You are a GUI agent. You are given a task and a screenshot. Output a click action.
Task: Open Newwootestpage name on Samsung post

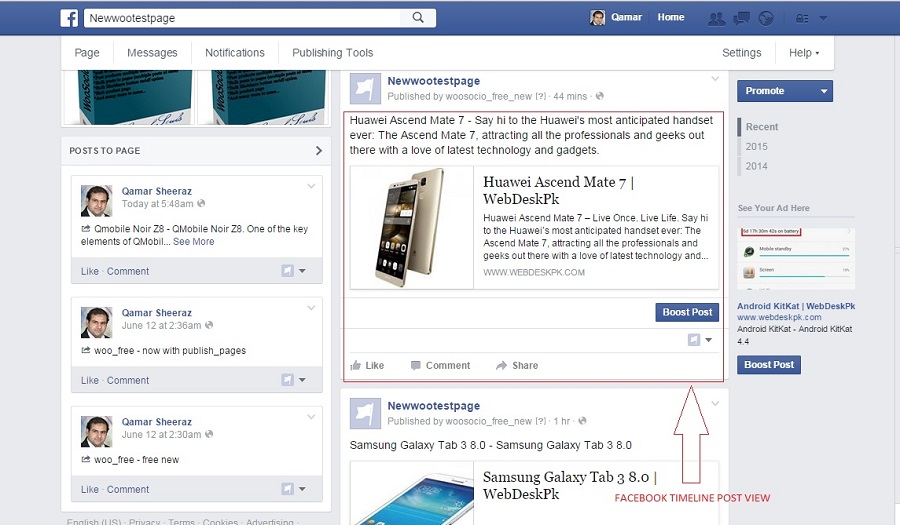[x=433, y=406]
